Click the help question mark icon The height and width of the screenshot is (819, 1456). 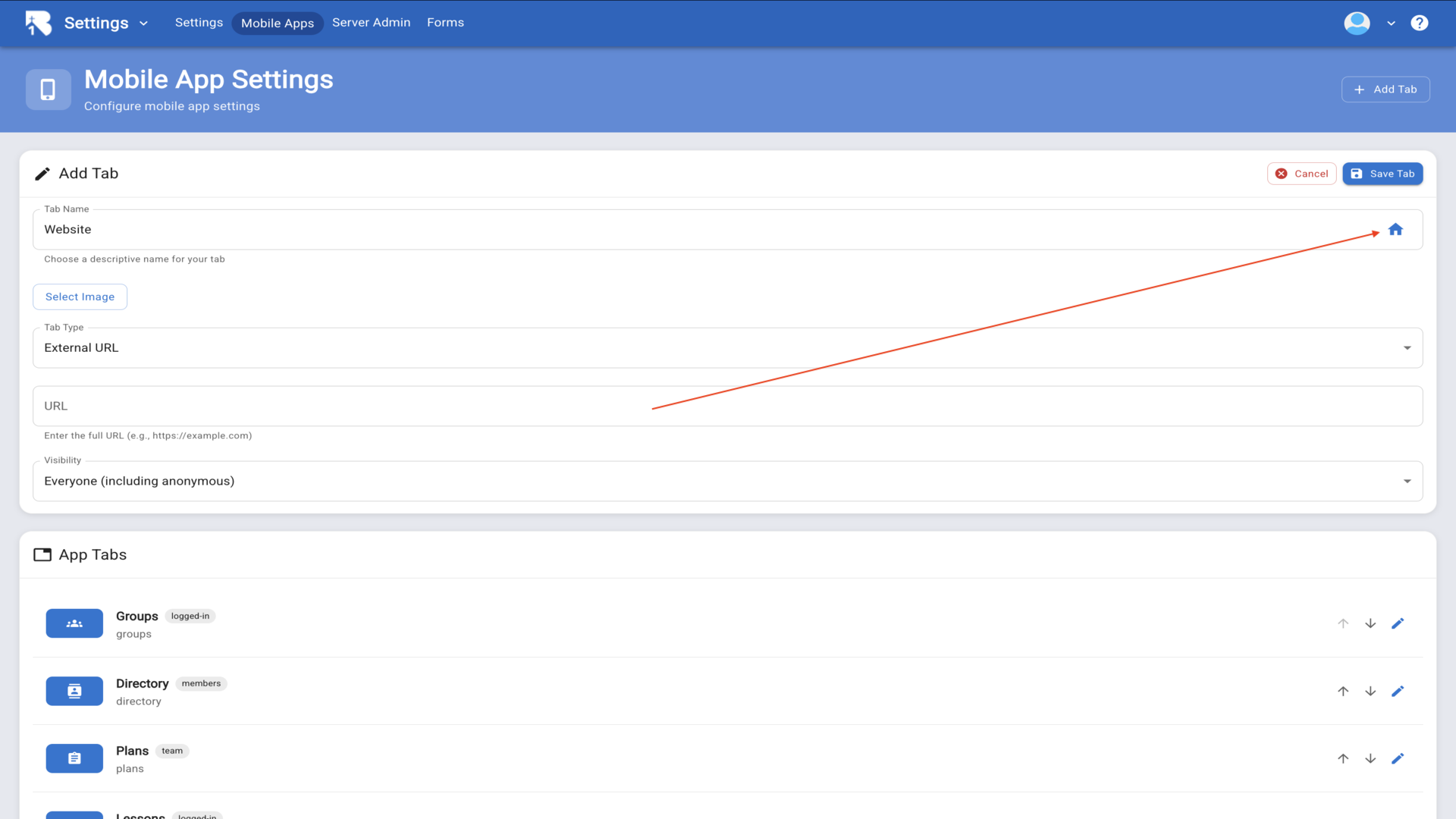1419,23
